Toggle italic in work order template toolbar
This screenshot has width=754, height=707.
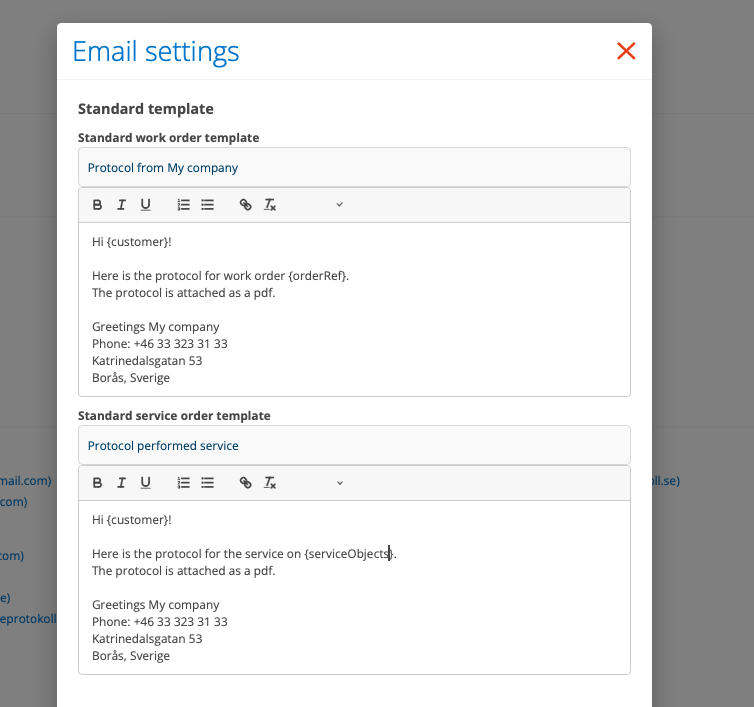(121, 205)
